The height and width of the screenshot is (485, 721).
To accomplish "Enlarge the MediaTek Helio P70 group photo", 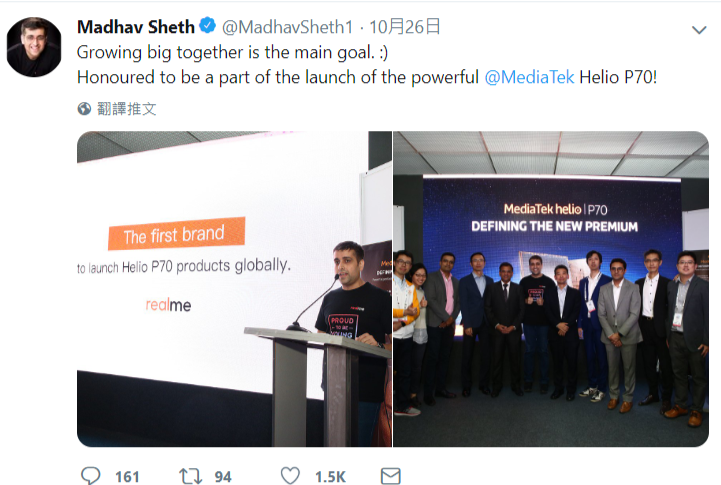I will (551, 289).
